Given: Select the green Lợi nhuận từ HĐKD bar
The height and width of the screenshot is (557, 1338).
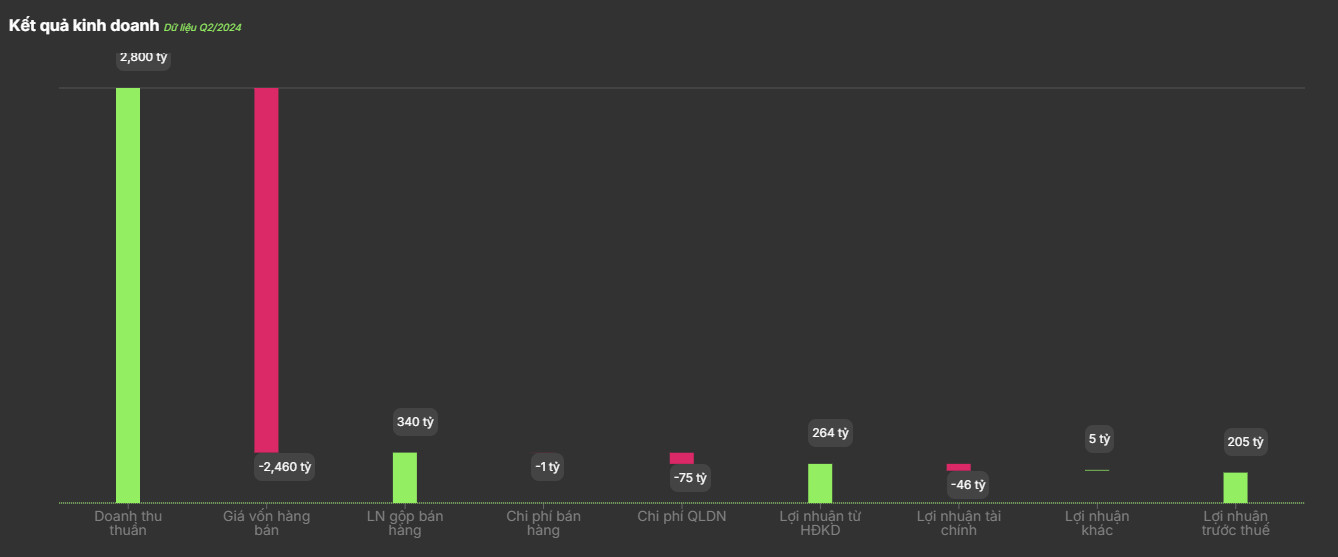Looking at the screenshot, I should point(820,483).
